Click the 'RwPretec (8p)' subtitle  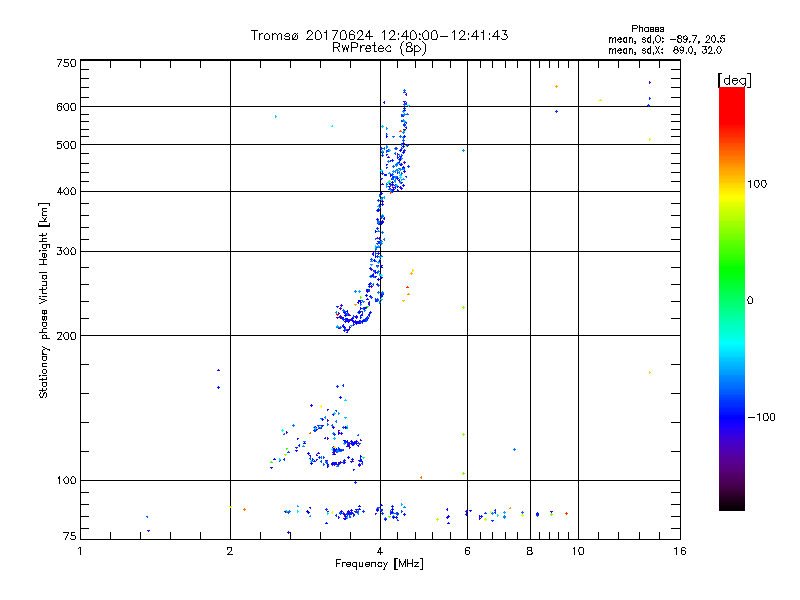click(x=379, y=48)
